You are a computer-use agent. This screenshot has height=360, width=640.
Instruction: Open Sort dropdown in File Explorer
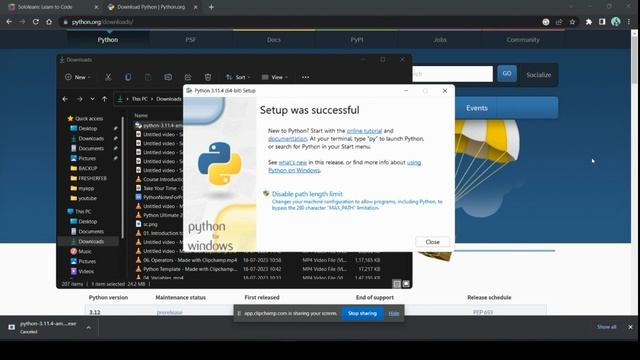(238, 77)
